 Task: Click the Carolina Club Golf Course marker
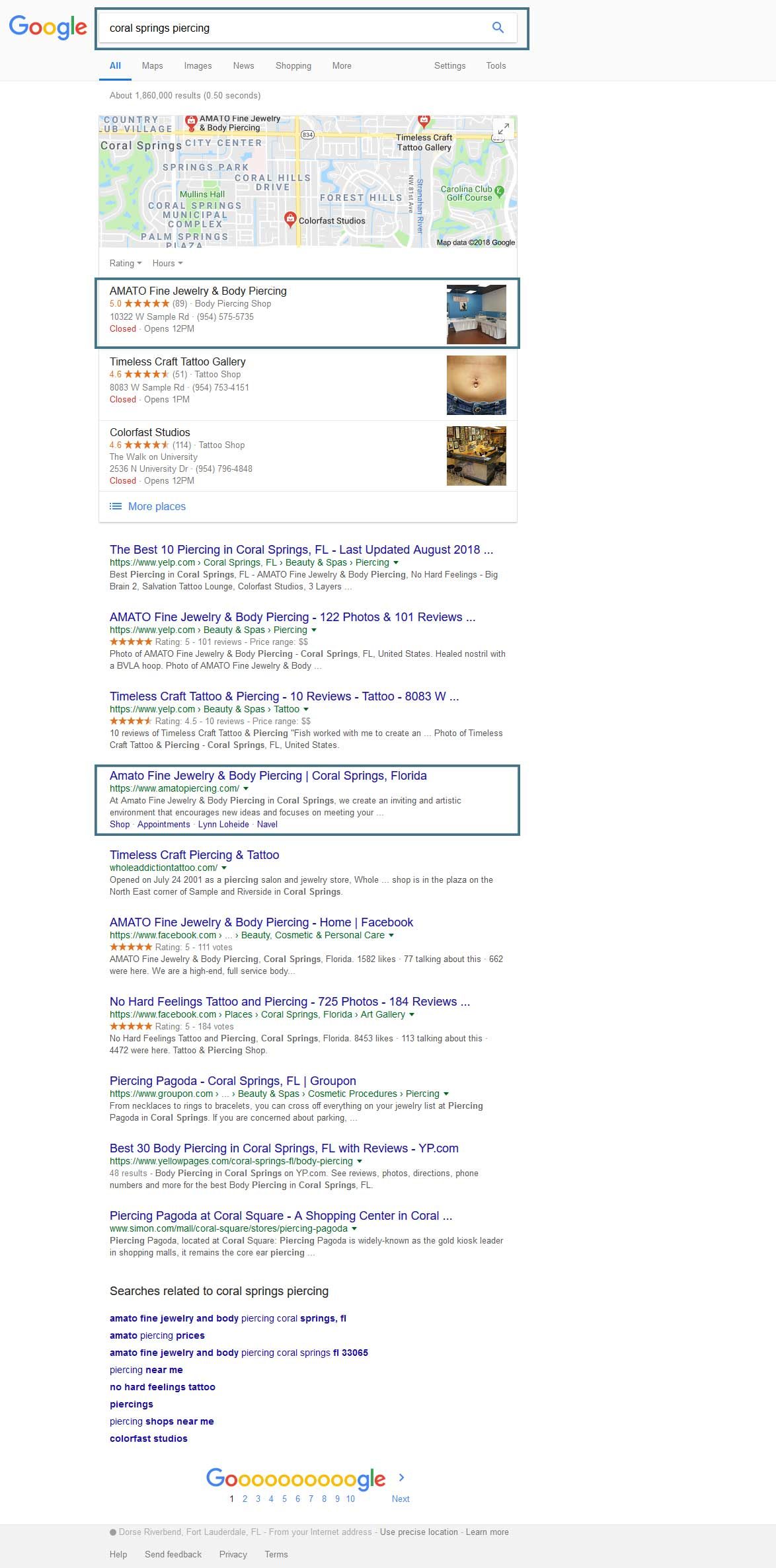500,191
